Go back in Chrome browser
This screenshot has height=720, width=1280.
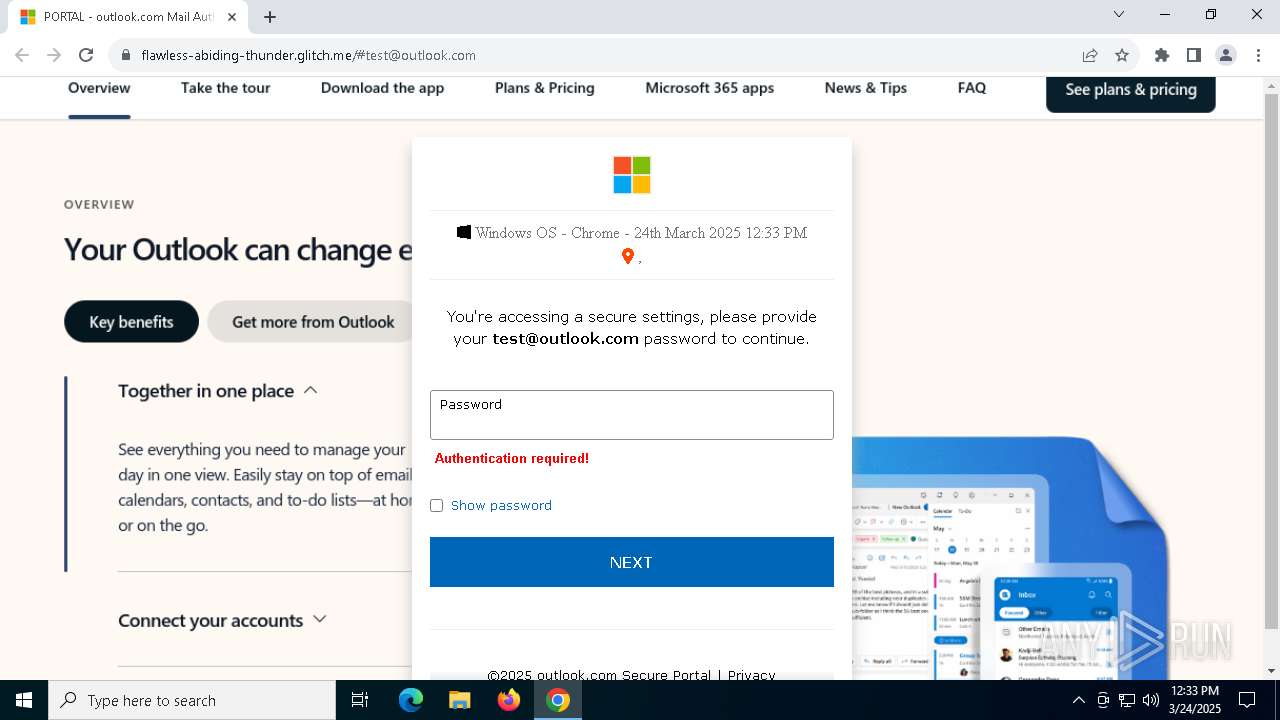click(x=22, y=55)
